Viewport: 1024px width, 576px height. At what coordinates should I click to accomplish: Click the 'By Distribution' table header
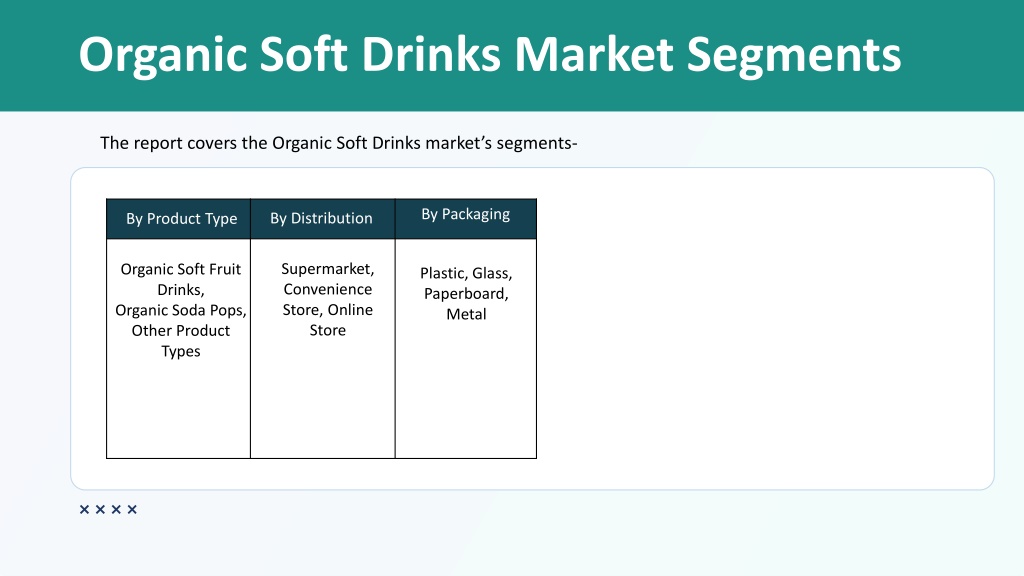click(321, 218)
